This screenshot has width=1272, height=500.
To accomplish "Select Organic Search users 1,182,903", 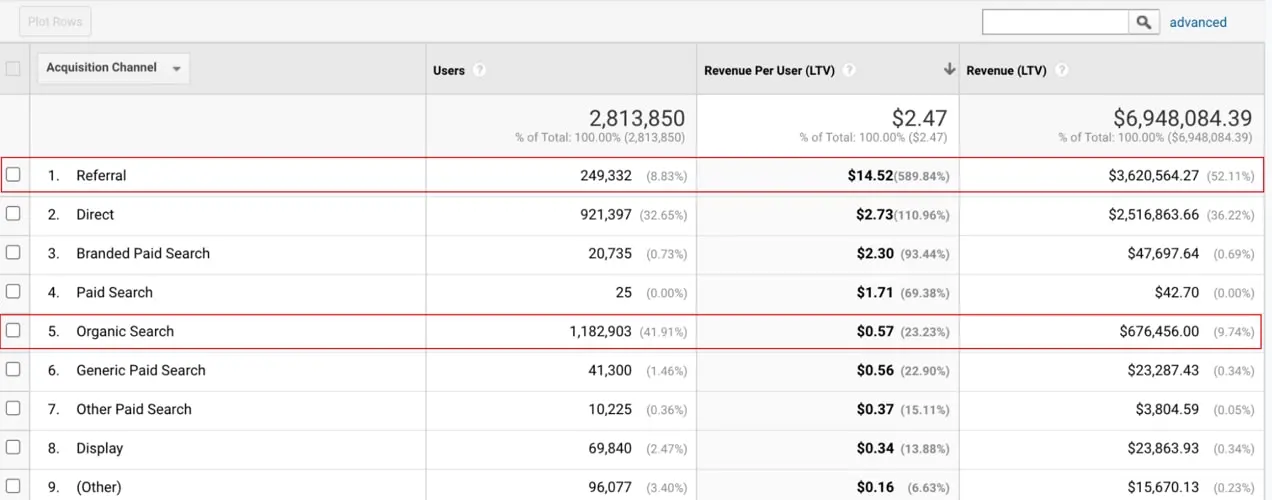I will point(599,331).
